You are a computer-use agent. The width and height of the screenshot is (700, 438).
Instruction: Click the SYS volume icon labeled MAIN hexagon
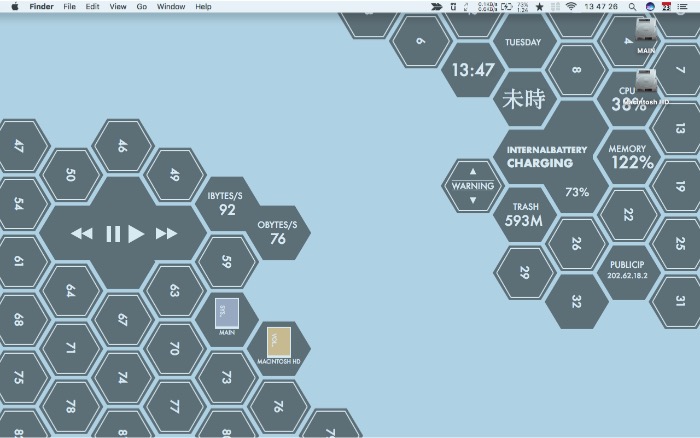pos(227,313)
